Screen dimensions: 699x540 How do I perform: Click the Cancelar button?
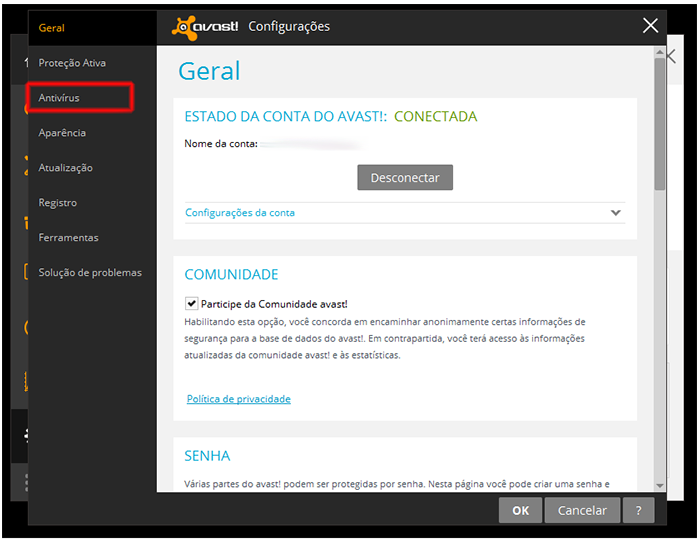point(582,510)
